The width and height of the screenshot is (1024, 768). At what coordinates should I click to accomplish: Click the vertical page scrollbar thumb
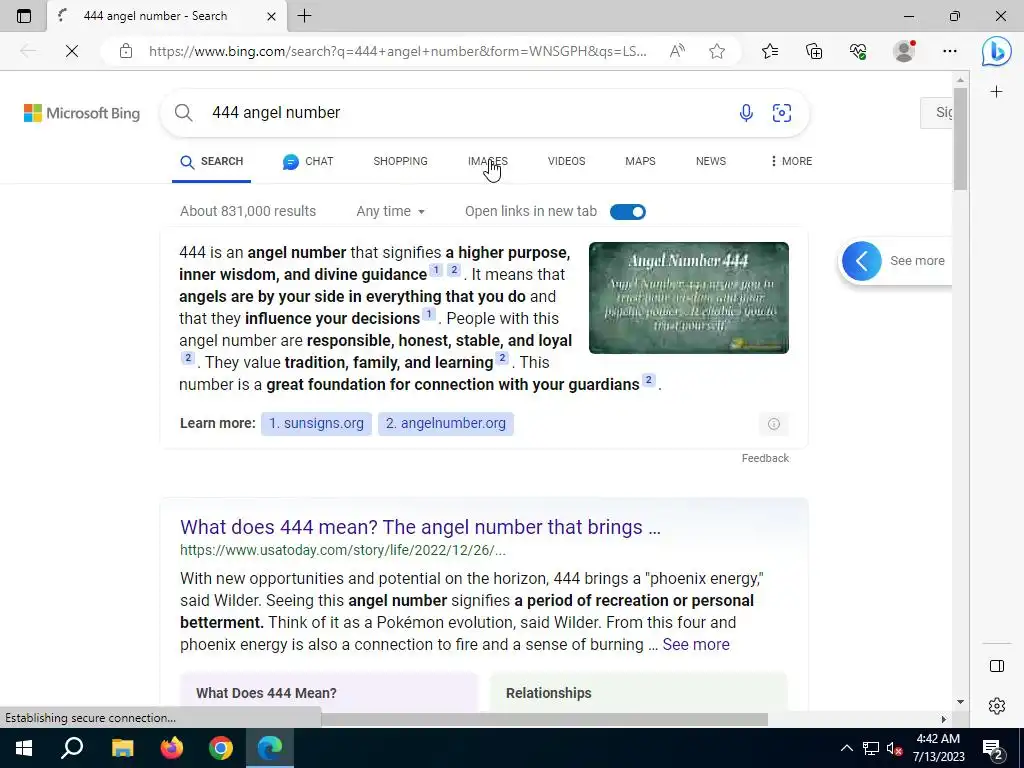click(x=960, y=139)
